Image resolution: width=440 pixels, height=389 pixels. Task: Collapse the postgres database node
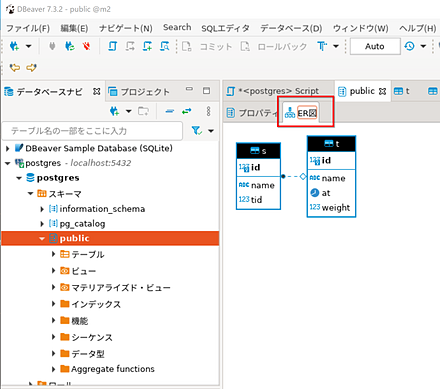pos(19,178)
